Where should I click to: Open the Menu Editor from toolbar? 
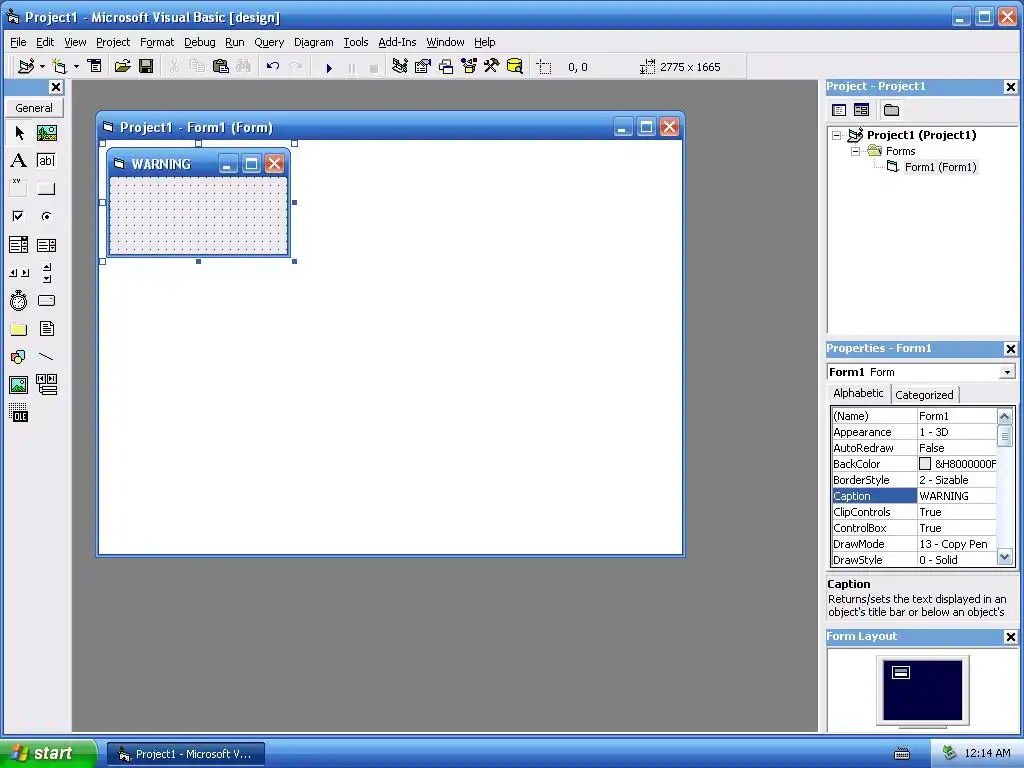click(x=95, y=66)
